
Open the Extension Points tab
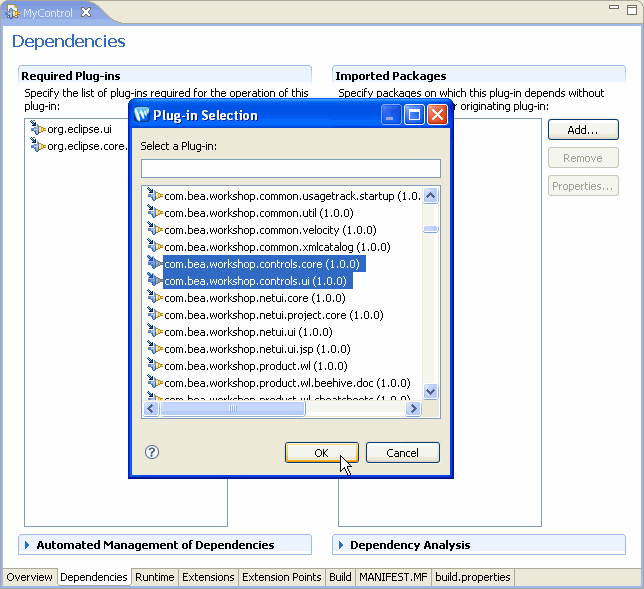pos(282,577)
